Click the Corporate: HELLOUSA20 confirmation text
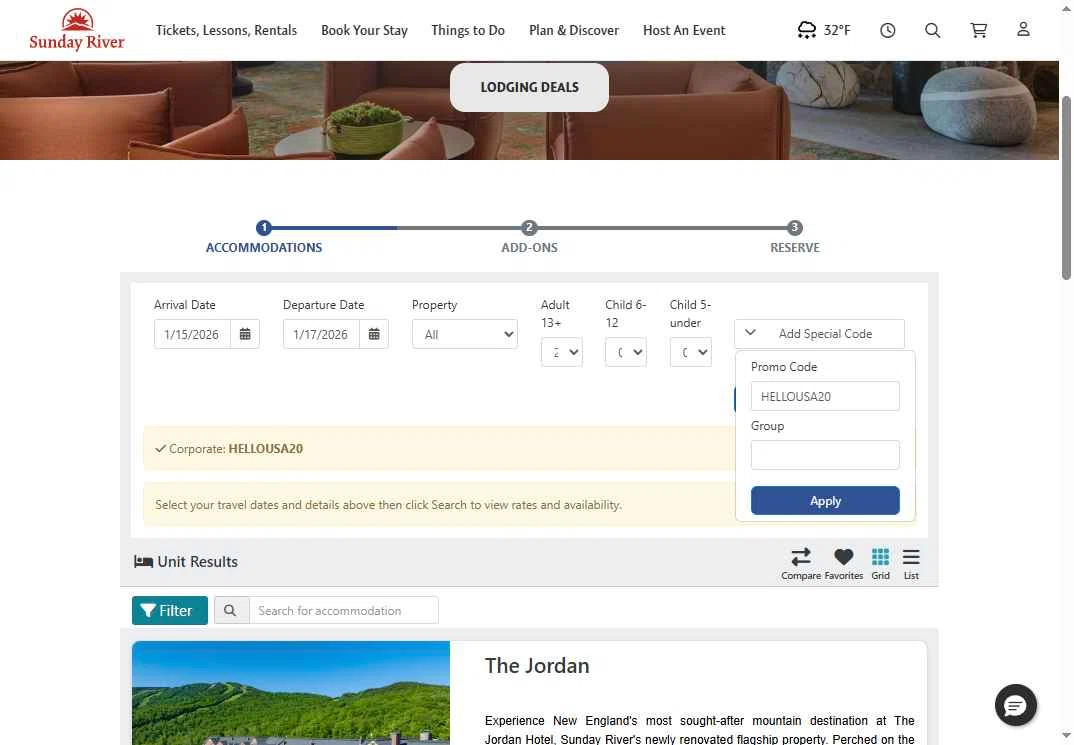 click(x=229, y=449)
